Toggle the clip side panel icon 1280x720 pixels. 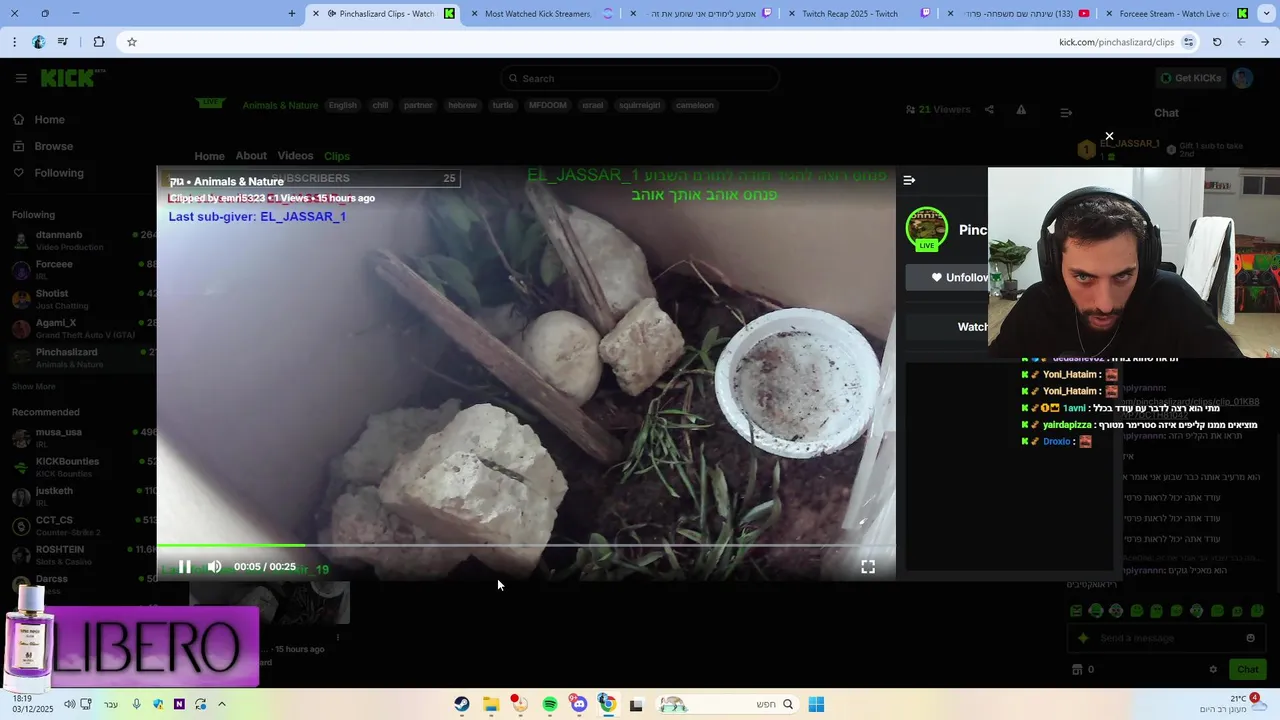(909, 180)
